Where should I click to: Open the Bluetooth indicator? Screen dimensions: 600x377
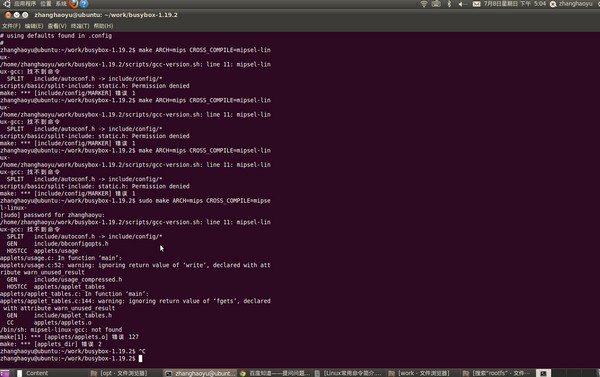coord(449,4)
